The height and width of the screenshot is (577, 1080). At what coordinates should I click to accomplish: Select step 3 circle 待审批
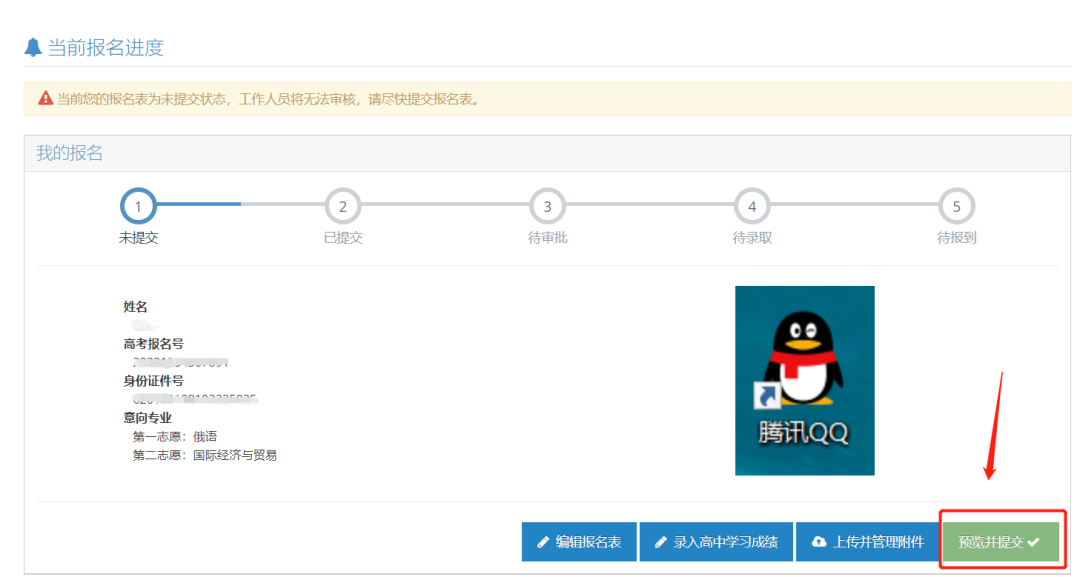click(x=547, y=207)
